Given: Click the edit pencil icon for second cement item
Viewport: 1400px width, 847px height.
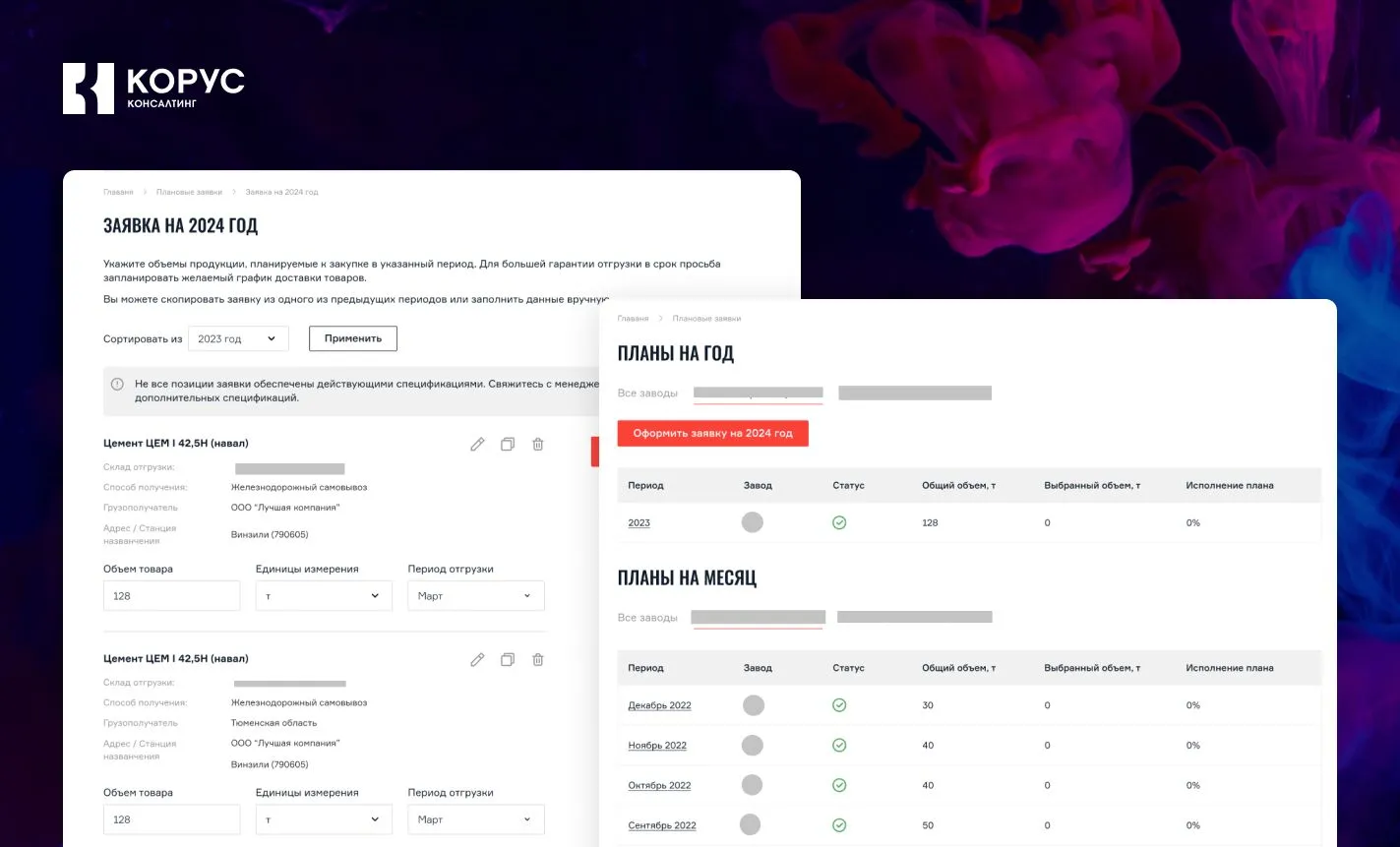Looking at the screenshot, I should (x=477, y=659).
